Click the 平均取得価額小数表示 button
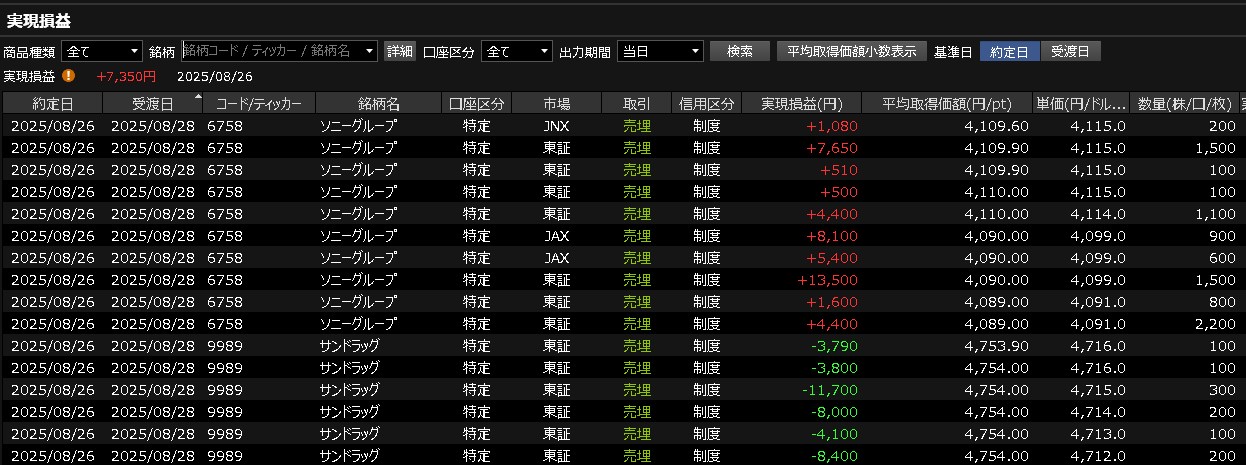This screenshot has height=465, width=1246. 852,51
